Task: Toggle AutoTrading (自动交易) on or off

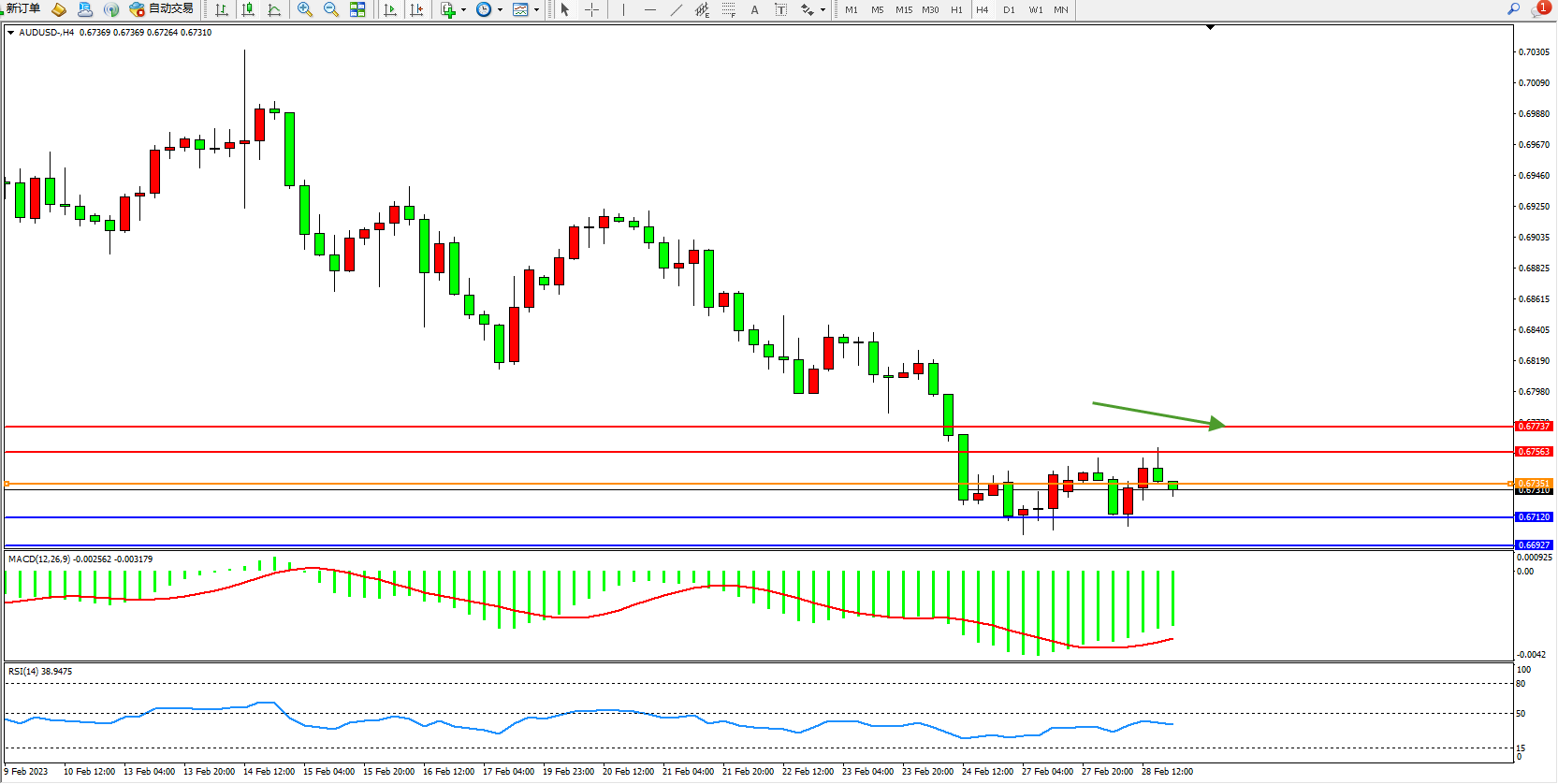Action: click(x=162, y=9)
